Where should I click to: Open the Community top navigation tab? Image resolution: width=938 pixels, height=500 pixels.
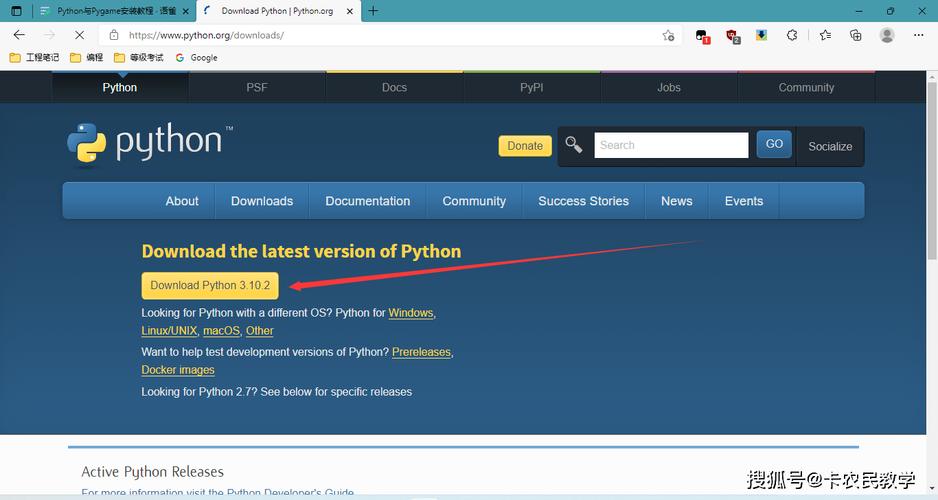(x=806, y=87)
